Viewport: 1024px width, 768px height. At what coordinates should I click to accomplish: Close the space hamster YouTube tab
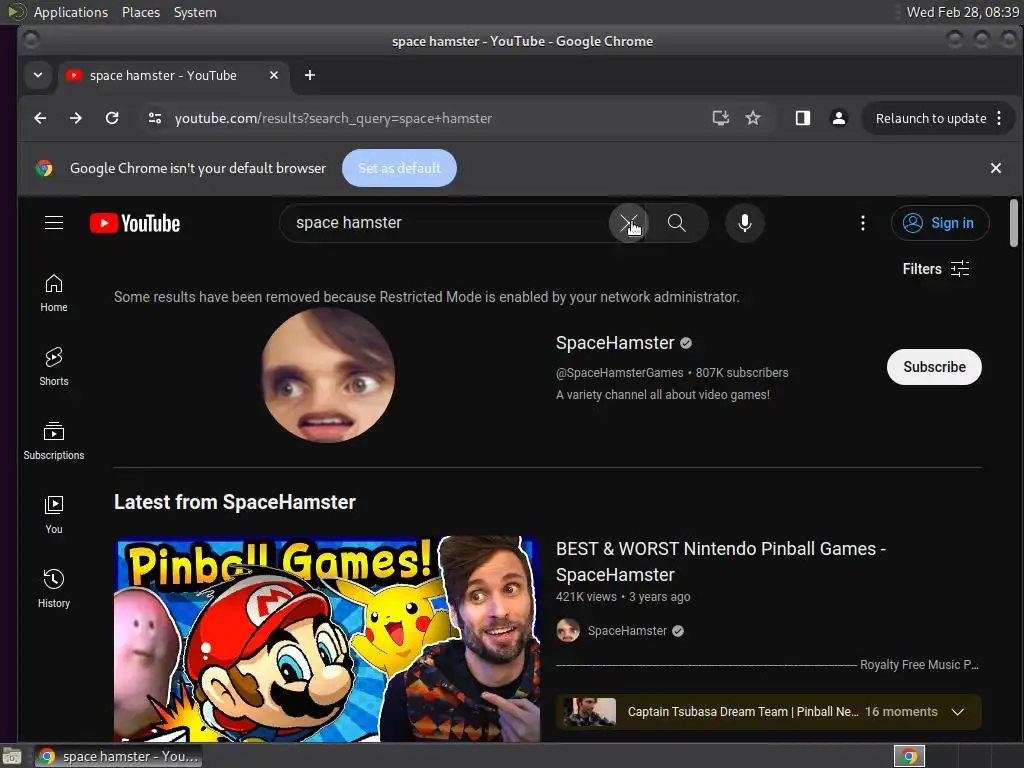pos(274,76)
